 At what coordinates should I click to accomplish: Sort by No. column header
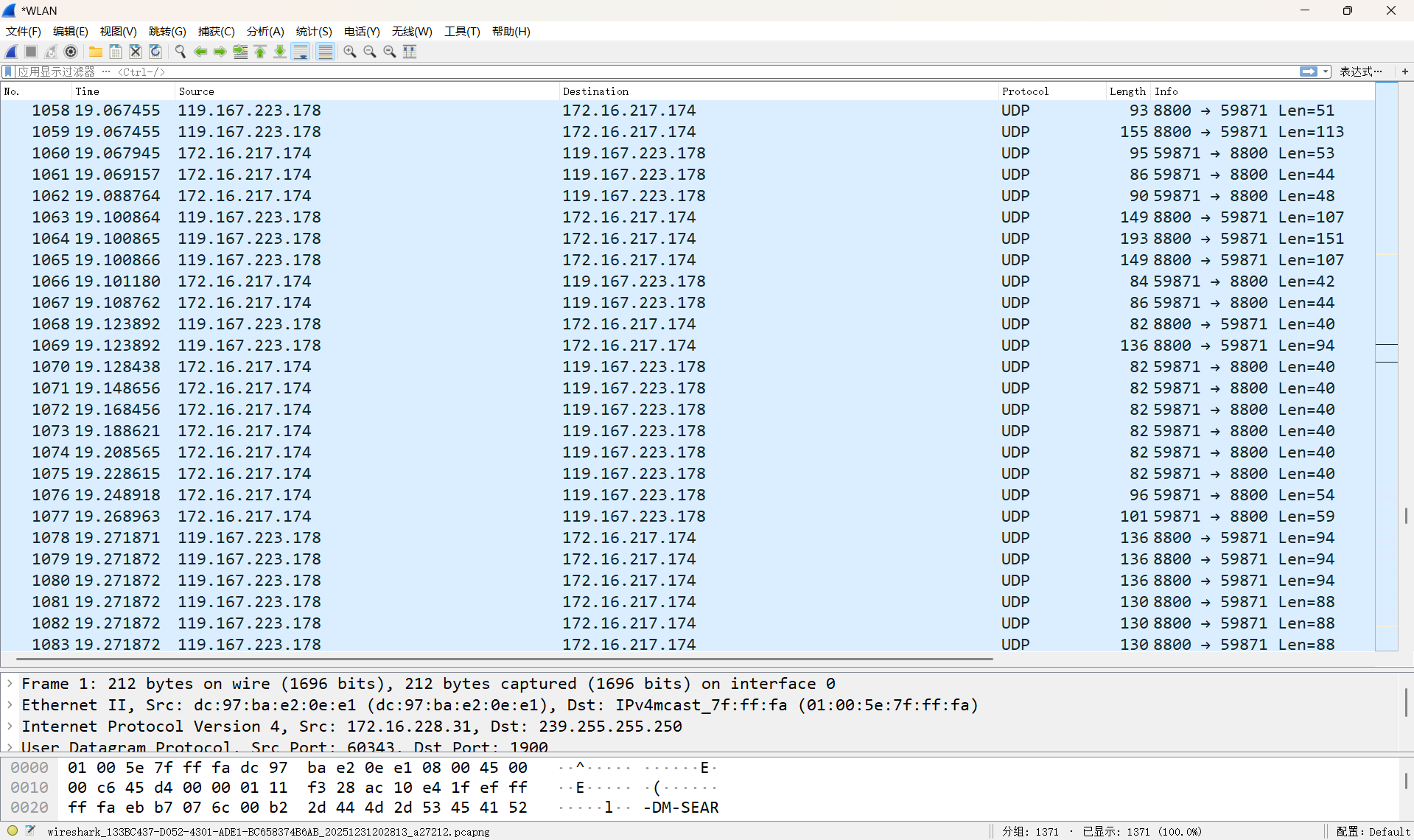coord(36,91)
